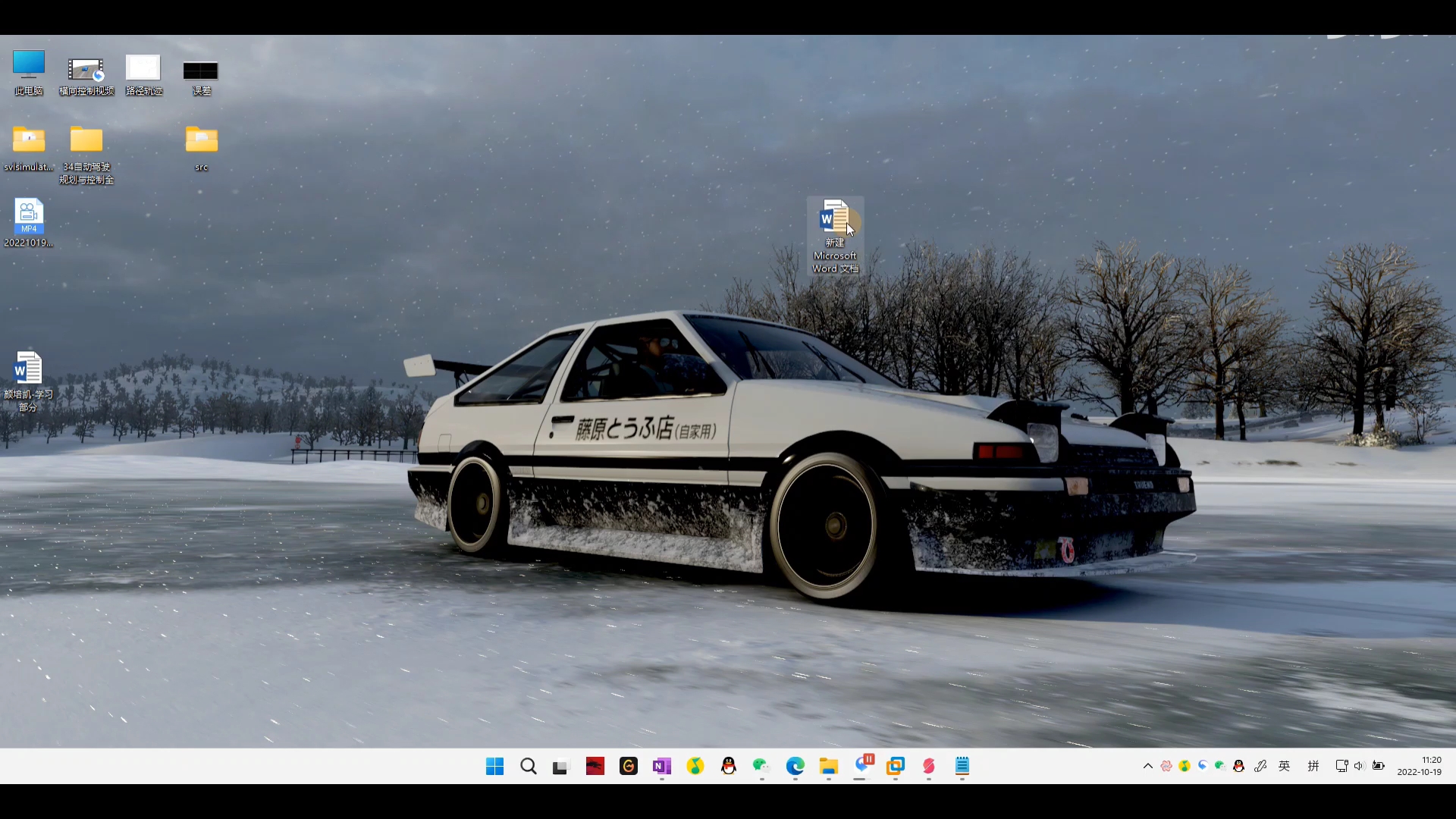Open the volume speaker tray icon
This screenshot has width=1456, height=819.
point(1359,767)
